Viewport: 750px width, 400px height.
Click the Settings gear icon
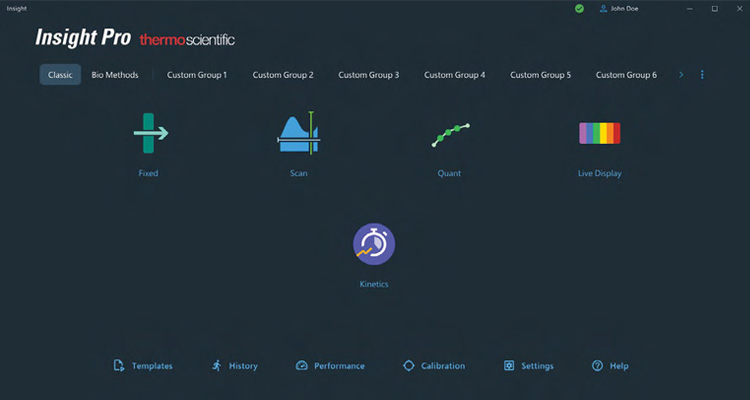pos(509,366)
